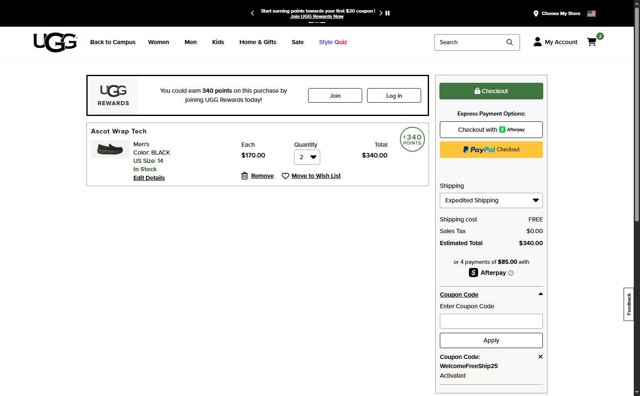Open Back to Campus menu
Viewport: 640px width, 396px height.
(x=113, y=42)
